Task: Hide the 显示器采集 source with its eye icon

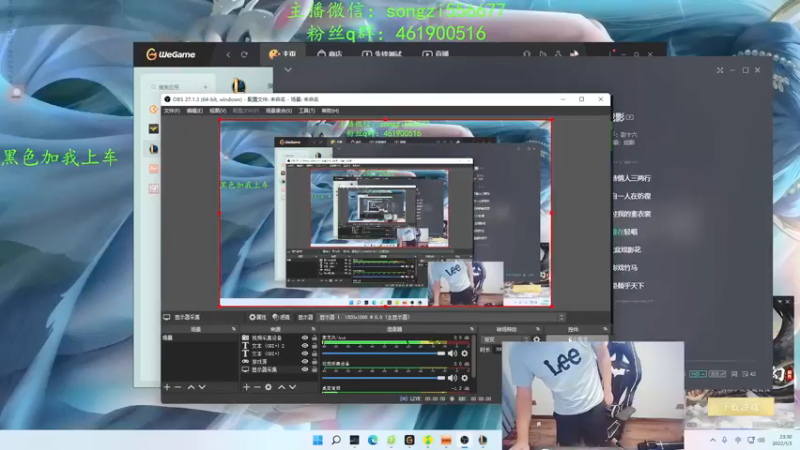Action: pos(305,369)
